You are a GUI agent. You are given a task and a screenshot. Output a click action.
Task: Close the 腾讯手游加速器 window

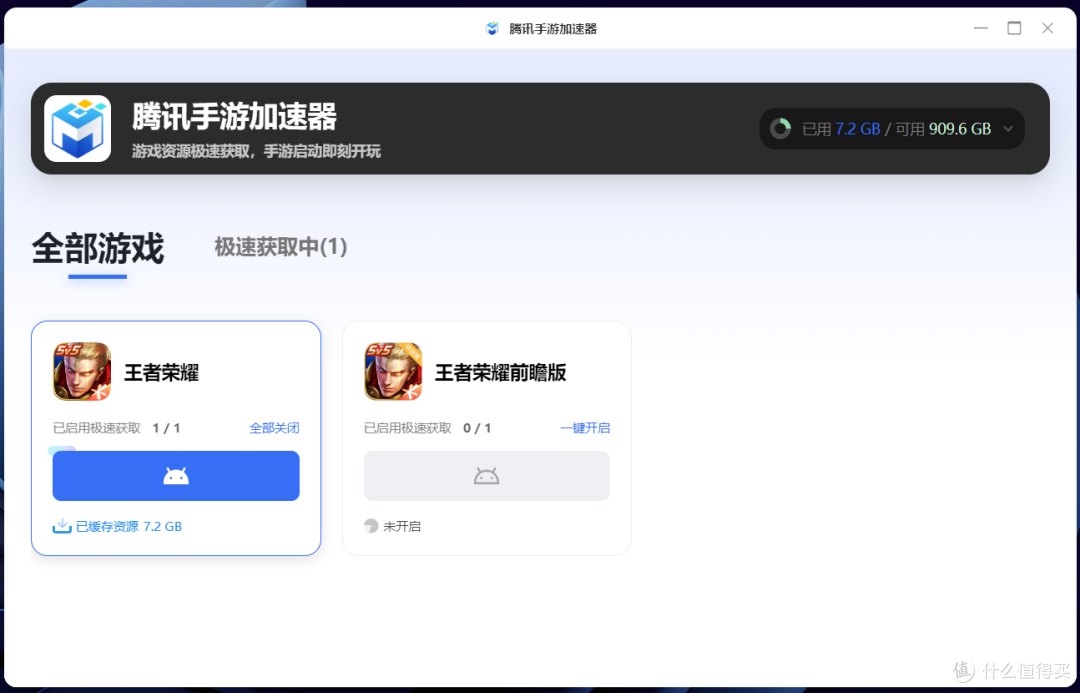point(1048,28)
